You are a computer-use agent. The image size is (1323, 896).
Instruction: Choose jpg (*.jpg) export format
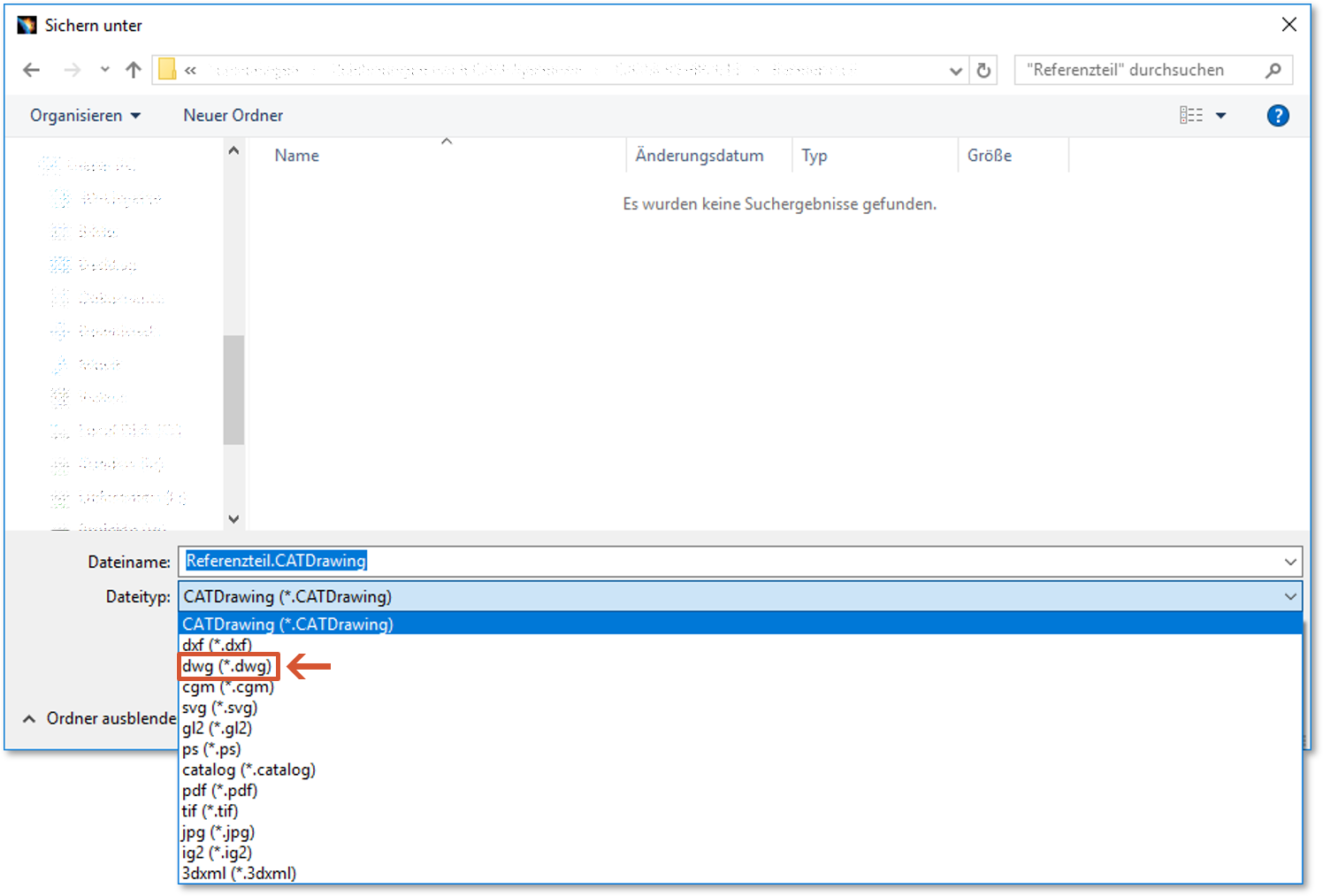point(218,831)
